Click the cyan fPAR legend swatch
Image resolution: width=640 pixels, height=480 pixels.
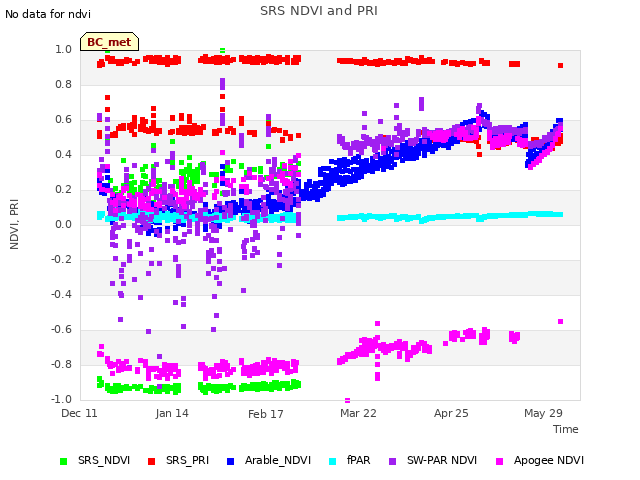(333, 461)
